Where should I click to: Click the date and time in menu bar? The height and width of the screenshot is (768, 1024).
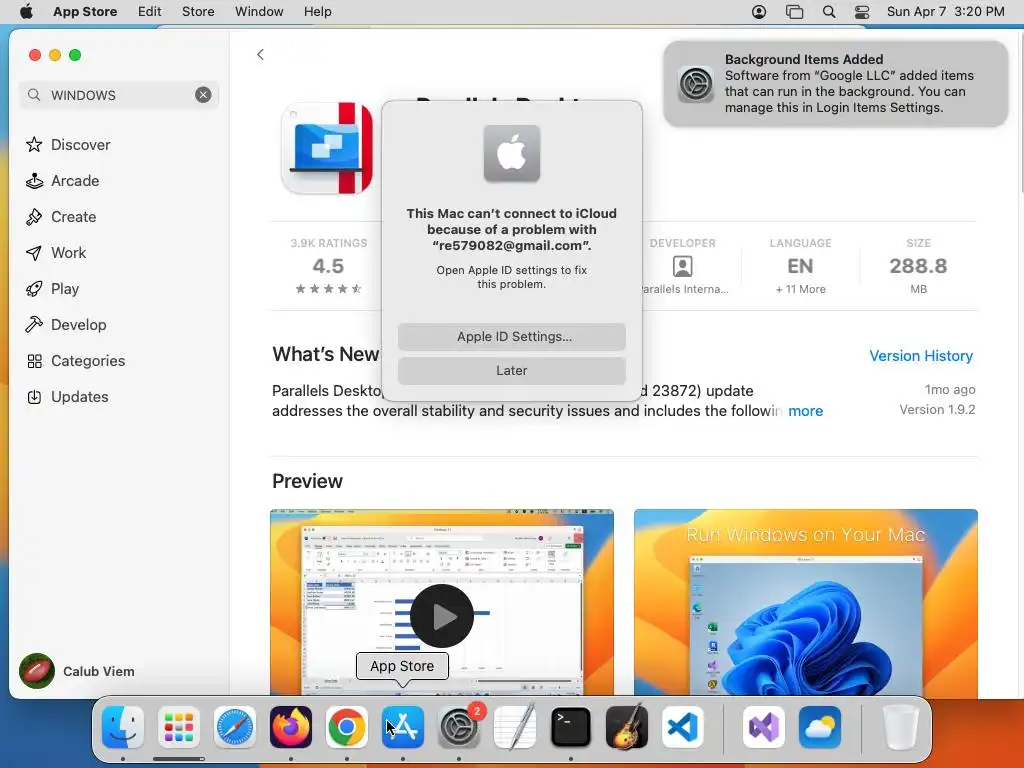[x=946, y=12]
